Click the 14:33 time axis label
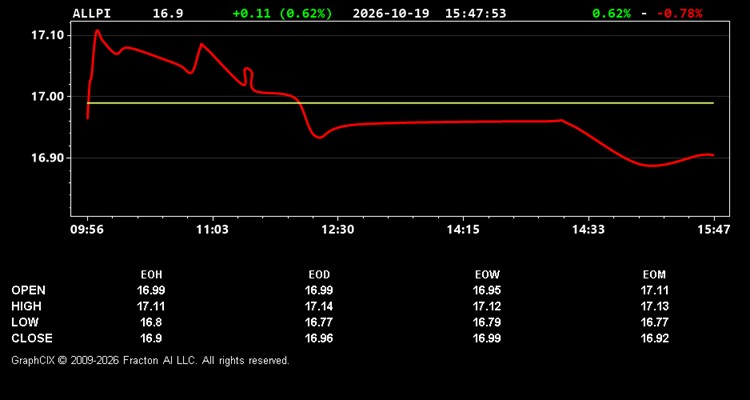750x400 pixels. click(588, 230)
